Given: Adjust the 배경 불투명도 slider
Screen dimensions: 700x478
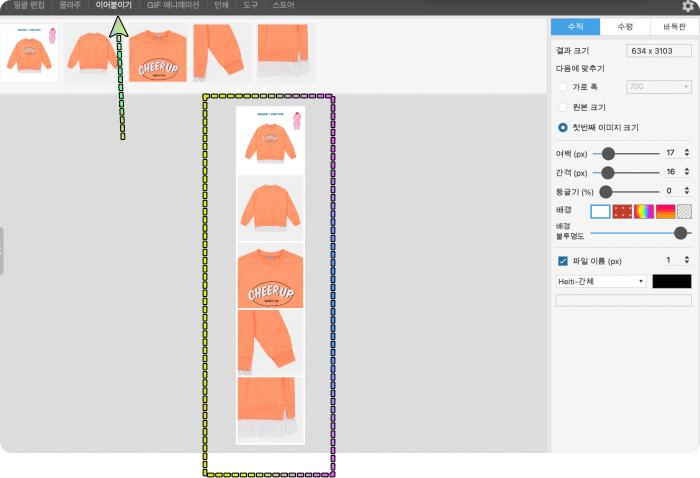Looking at the screenshot, I should [641, 233].
